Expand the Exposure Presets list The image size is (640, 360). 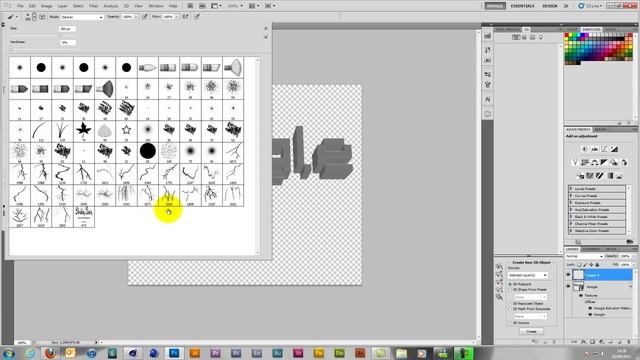571,203
